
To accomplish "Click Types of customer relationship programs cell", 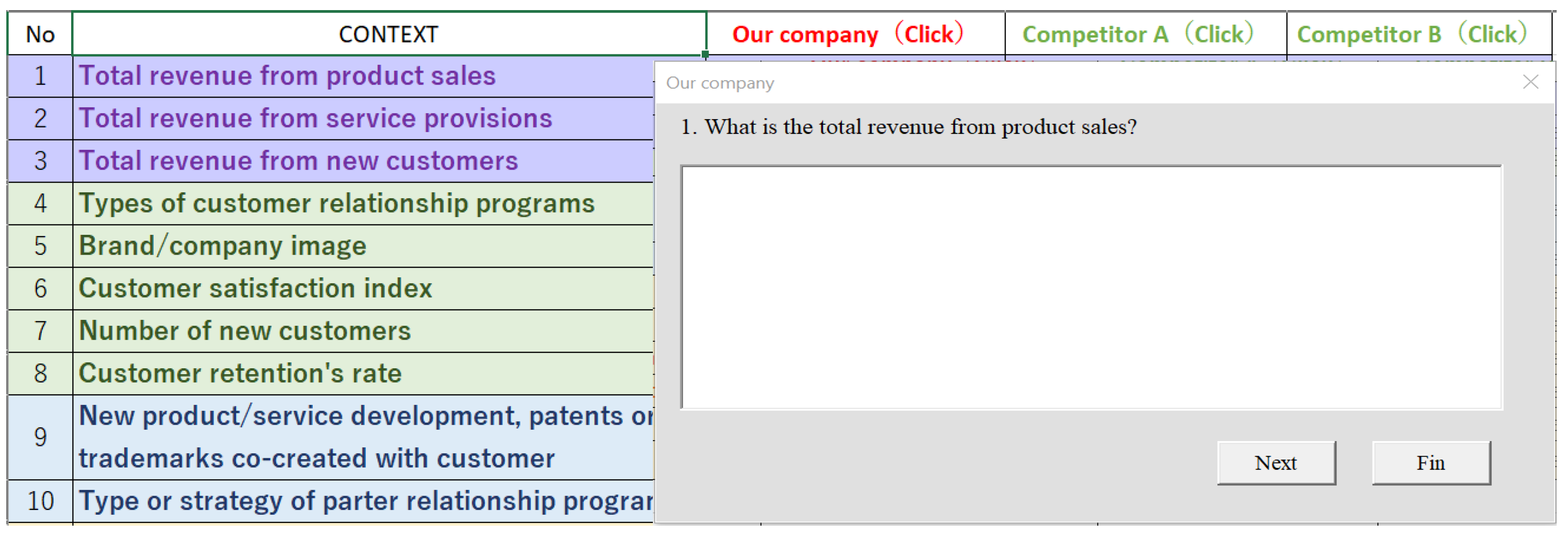I will (337, 204).
